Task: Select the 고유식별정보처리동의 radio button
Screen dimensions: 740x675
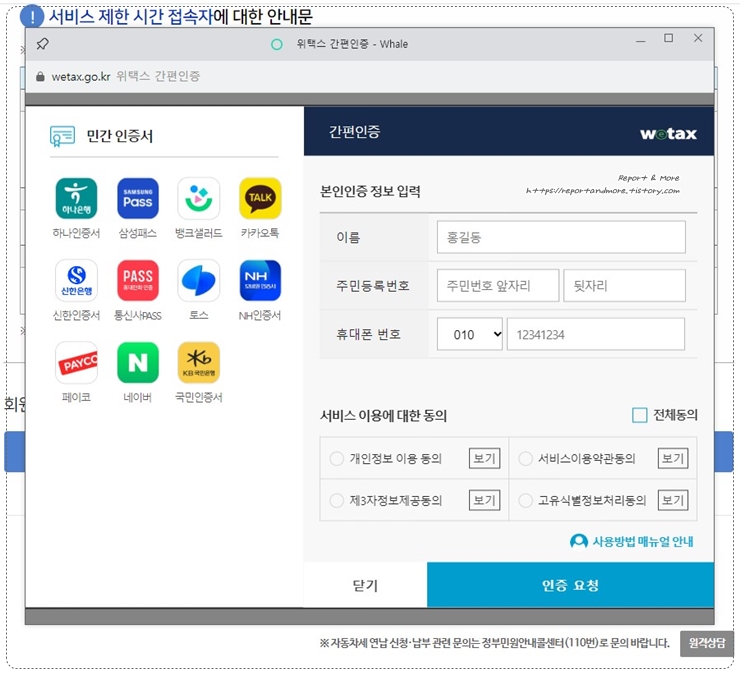Action: [x=525, y=500]
